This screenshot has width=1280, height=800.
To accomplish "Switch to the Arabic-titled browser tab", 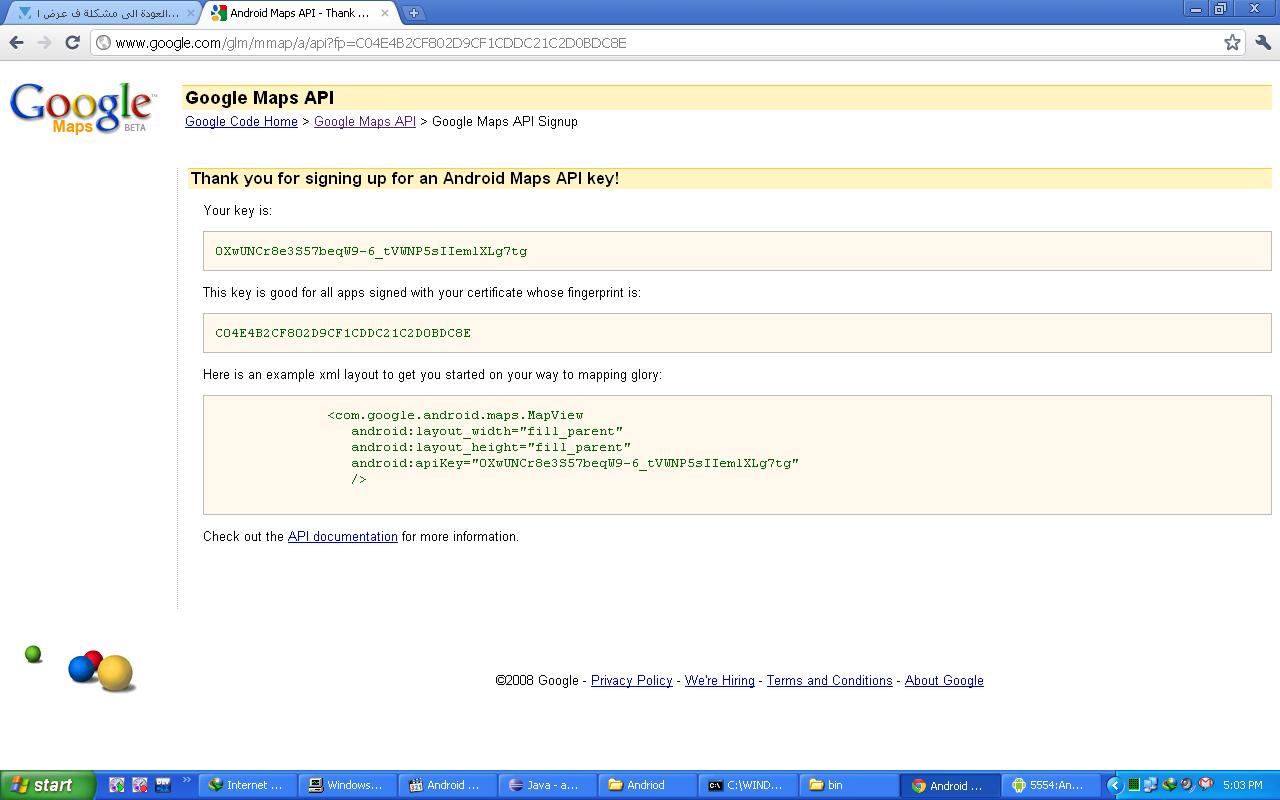I will 105,13.
